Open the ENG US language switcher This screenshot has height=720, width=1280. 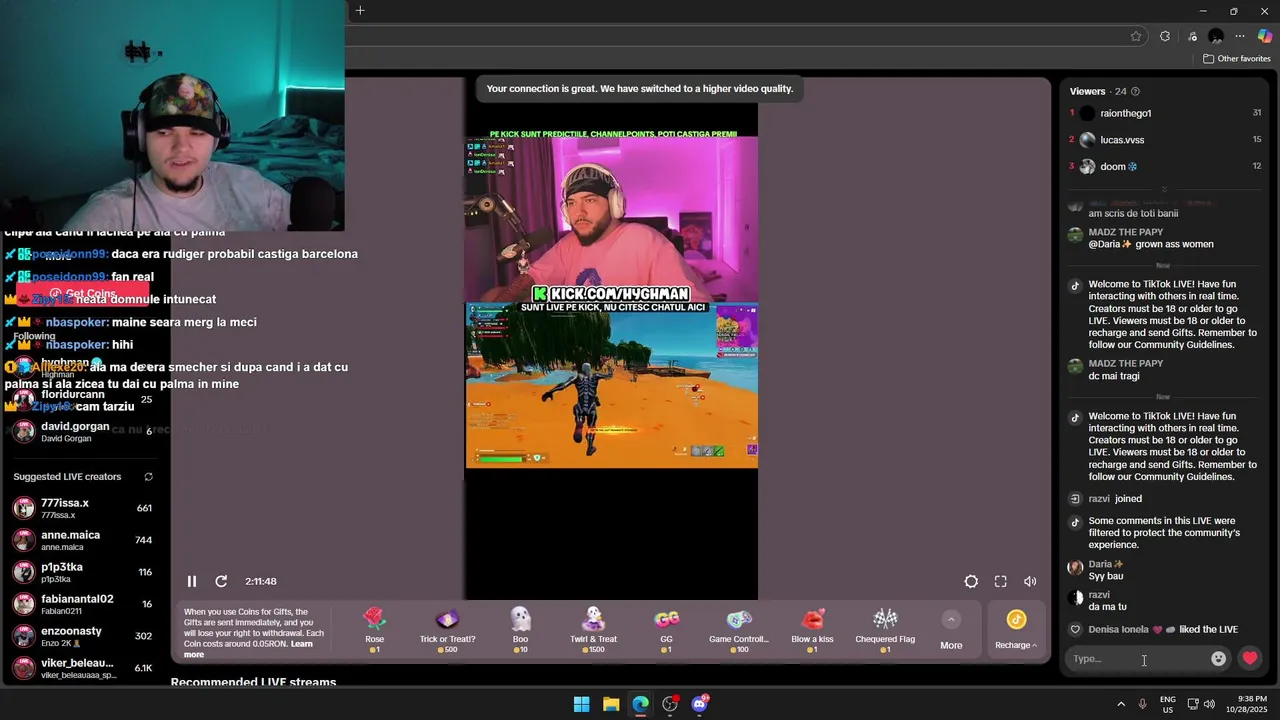pos(1167,704)
